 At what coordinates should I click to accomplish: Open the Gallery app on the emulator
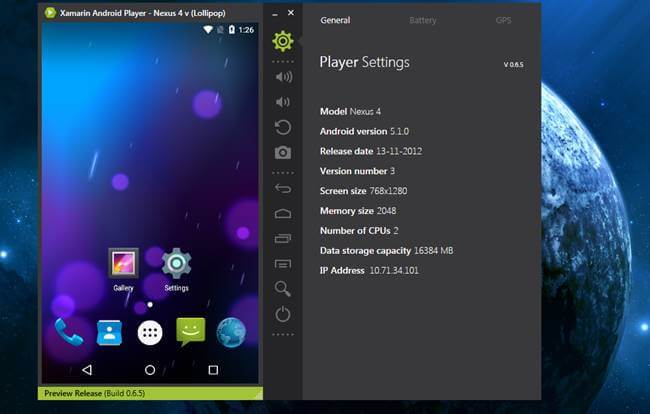pyautogui.click(x=124, y=269)
